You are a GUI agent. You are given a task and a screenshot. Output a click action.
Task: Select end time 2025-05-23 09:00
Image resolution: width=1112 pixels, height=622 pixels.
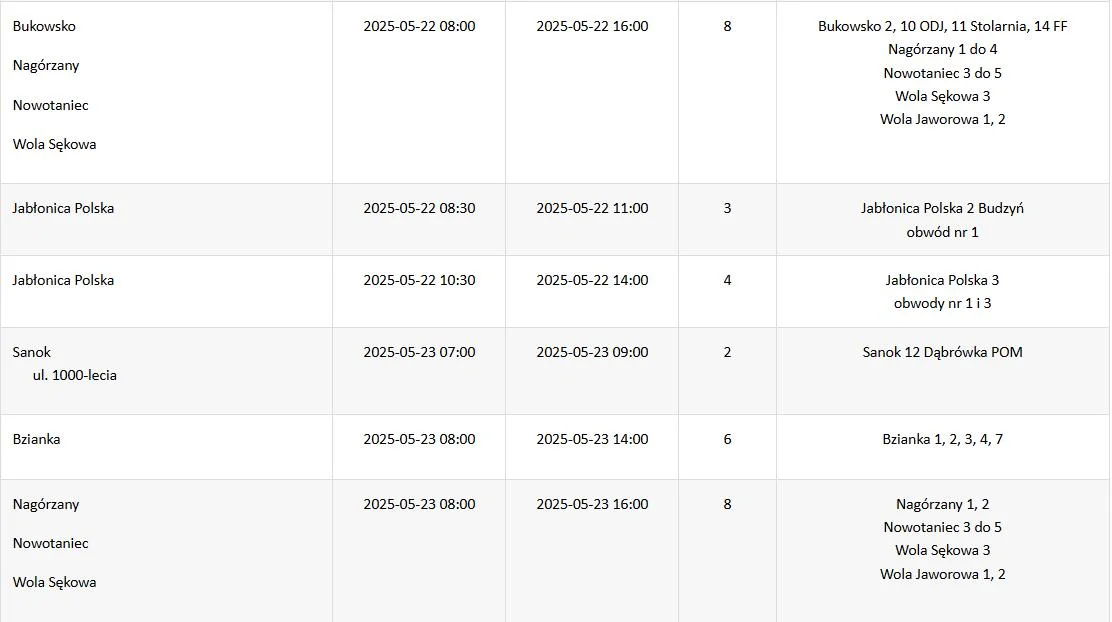click(592, 352)
